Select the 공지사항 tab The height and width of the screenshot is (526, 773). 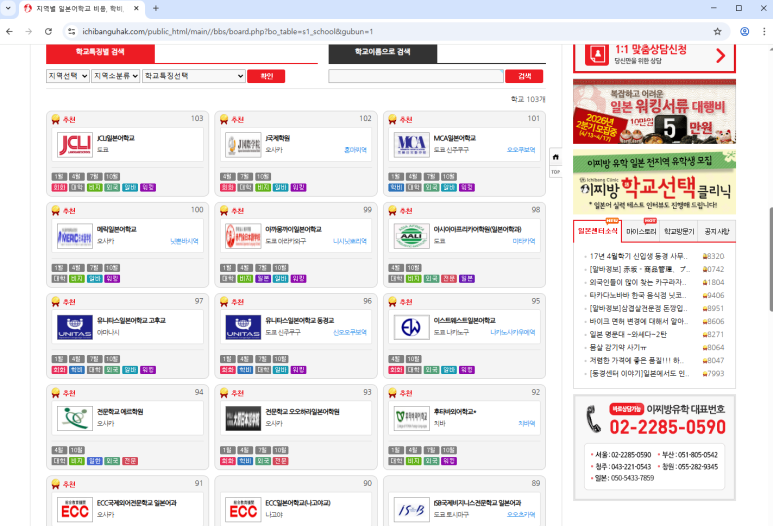pyautogui.click(x=717, y=231)
